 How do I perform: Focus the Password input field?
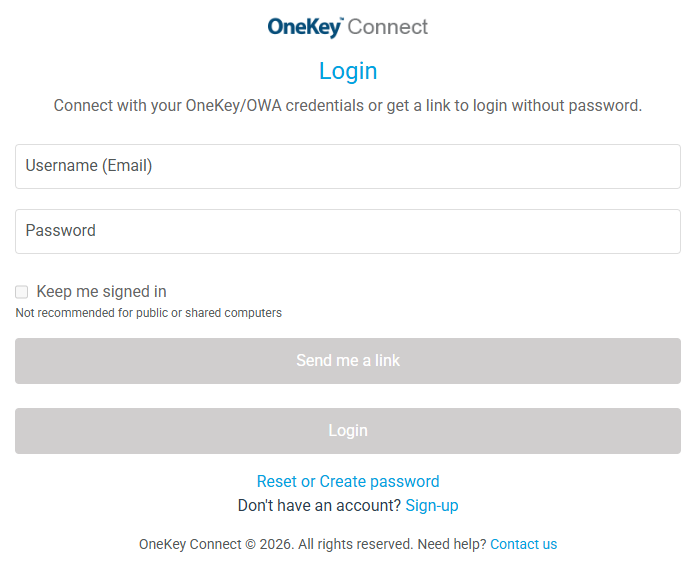coord(348,231)
